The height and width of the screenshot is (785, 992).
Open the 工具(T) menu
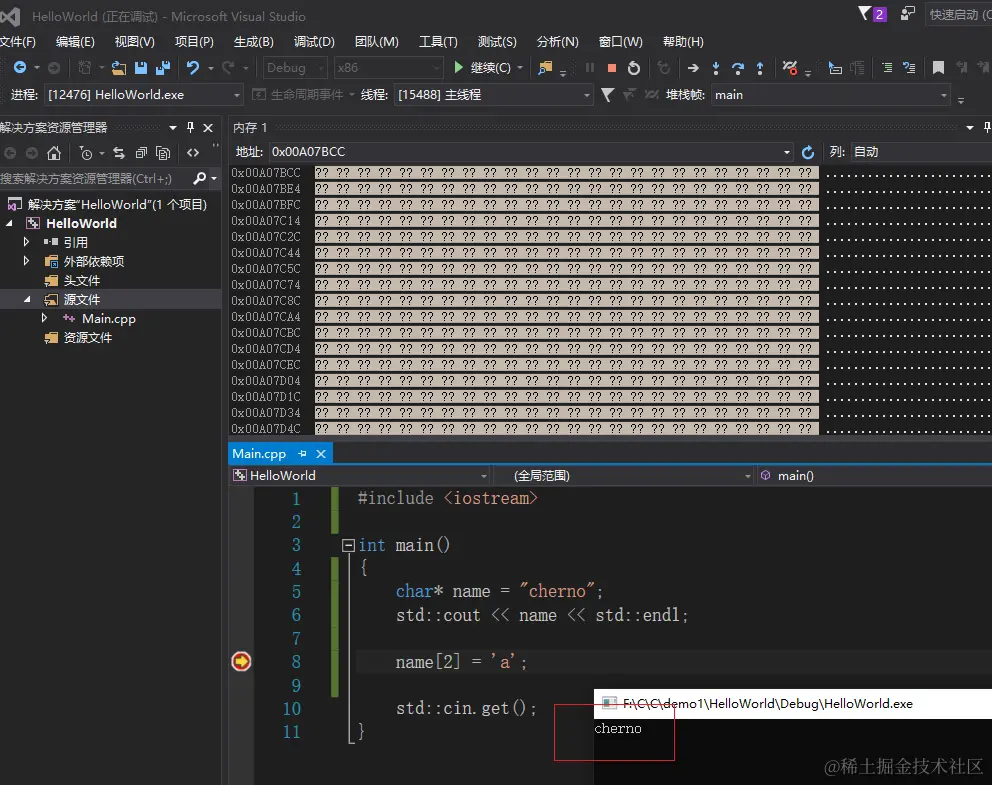(x=438, y=42)
